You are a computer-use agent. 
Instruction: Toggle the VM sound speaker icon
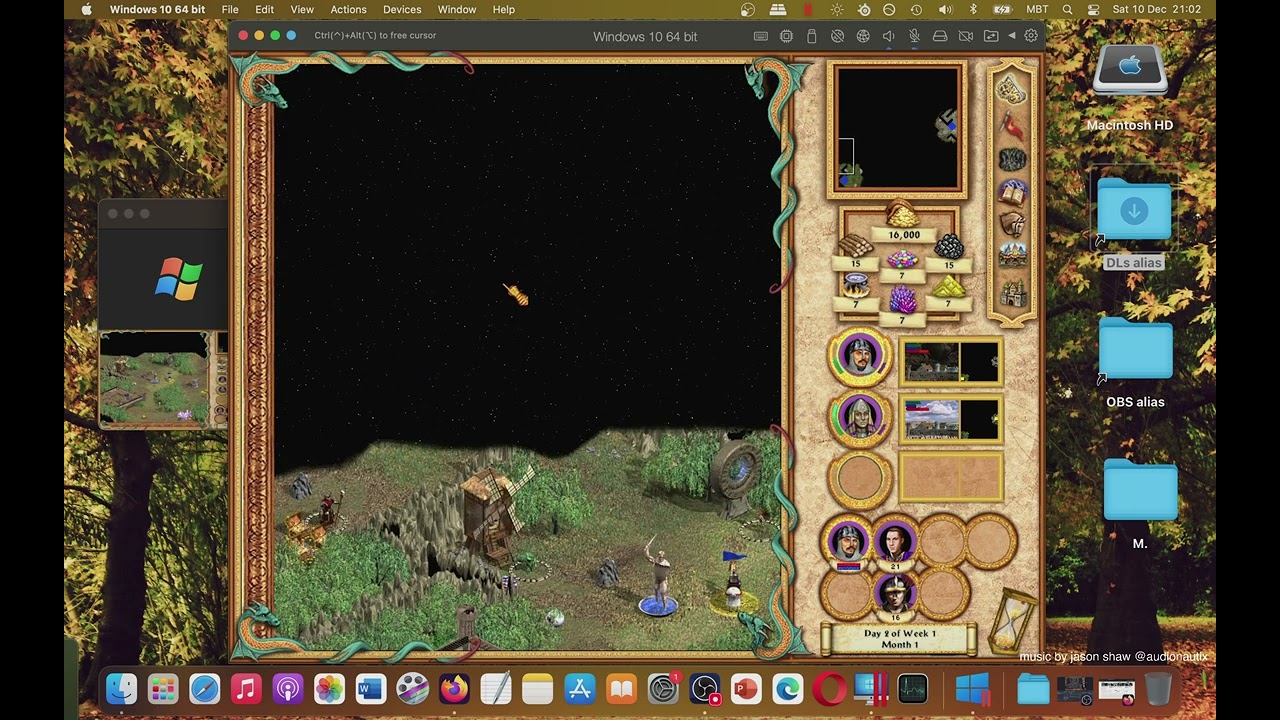point(888,36)
